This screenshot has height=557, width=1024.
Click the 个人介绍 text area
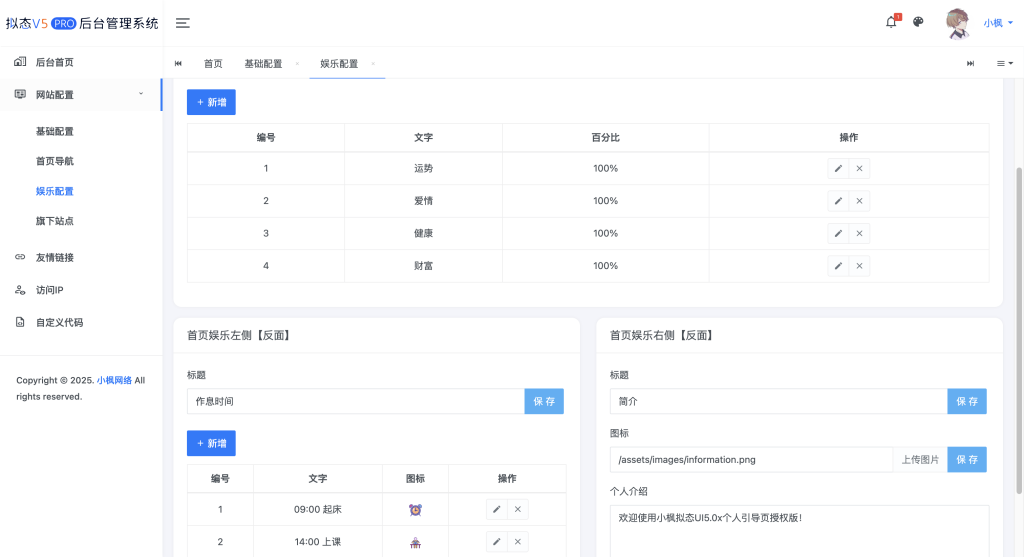click(x=799, y=531)
